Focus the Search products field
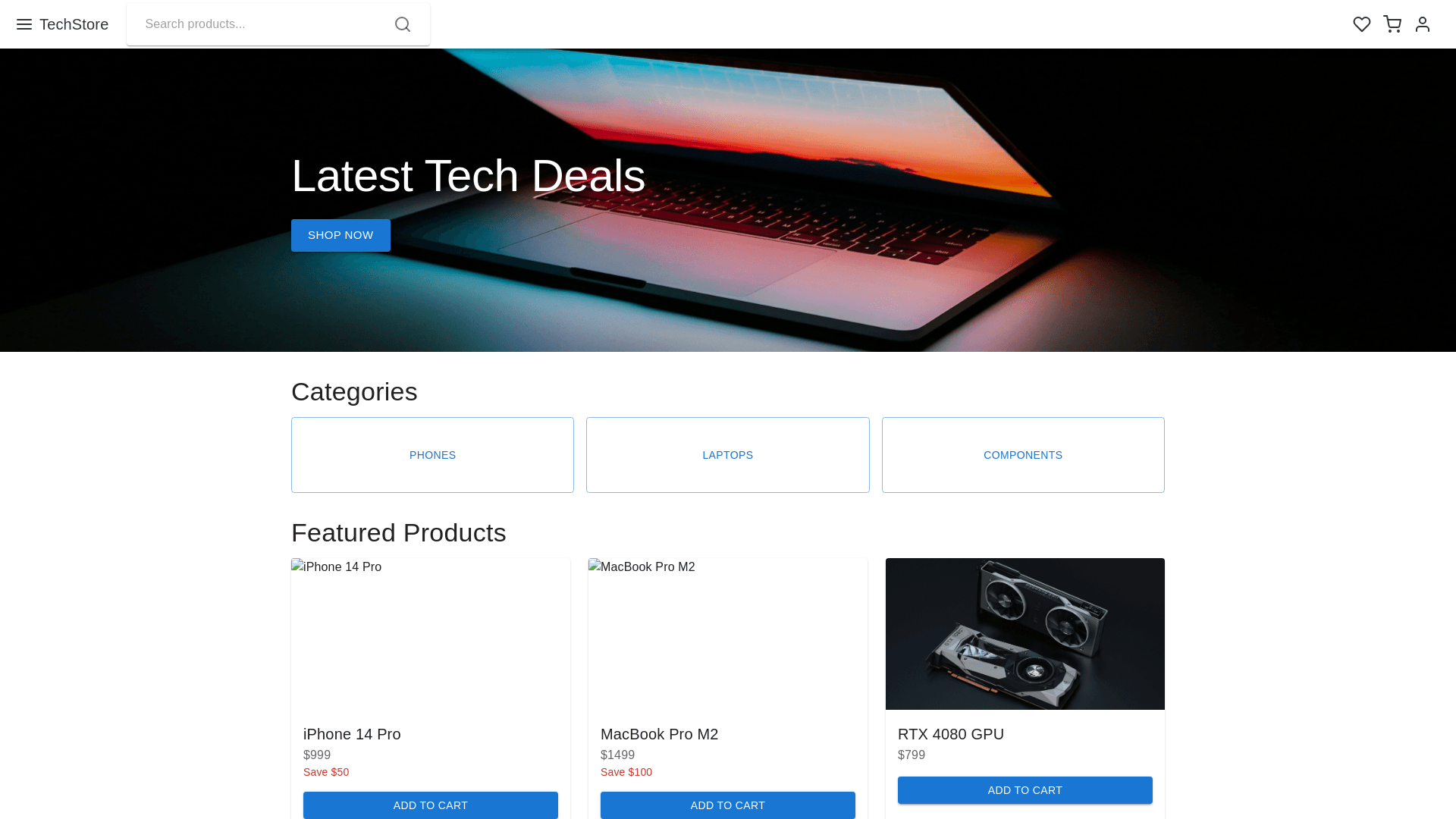This screenshot has width=1456, height=819. pos(263,24)
